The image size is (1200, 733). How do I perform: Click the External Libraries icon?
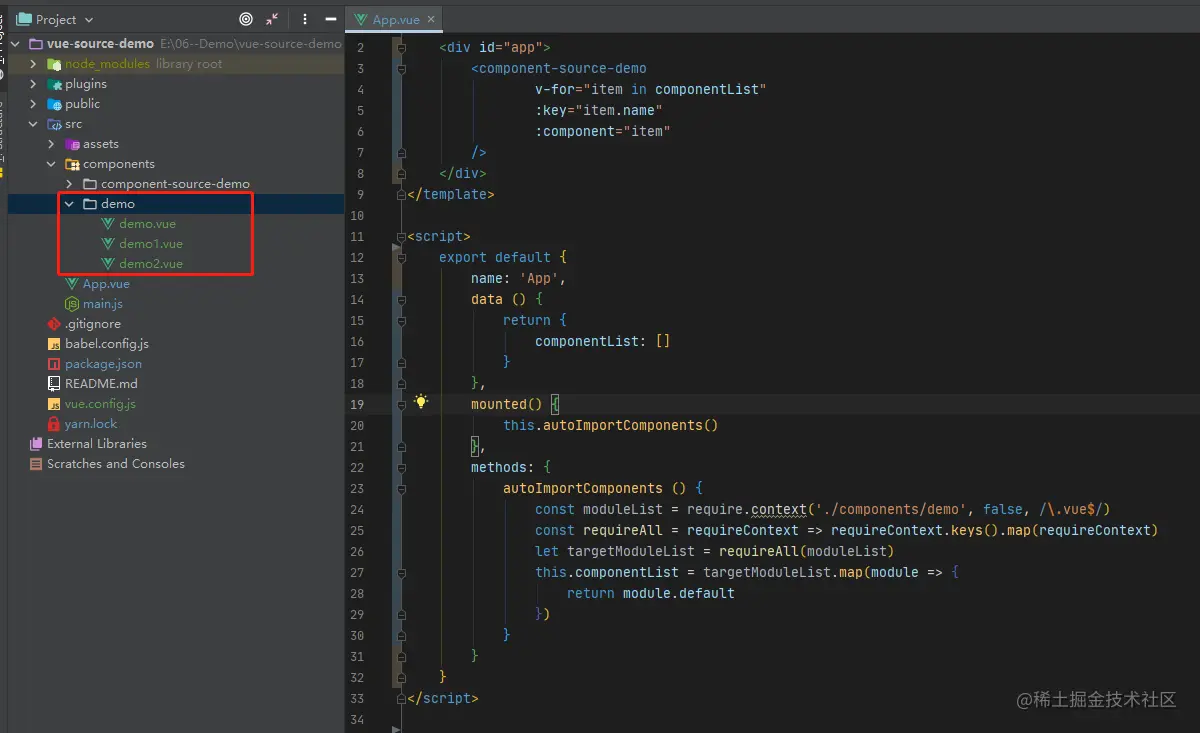[x=36, y=444]
